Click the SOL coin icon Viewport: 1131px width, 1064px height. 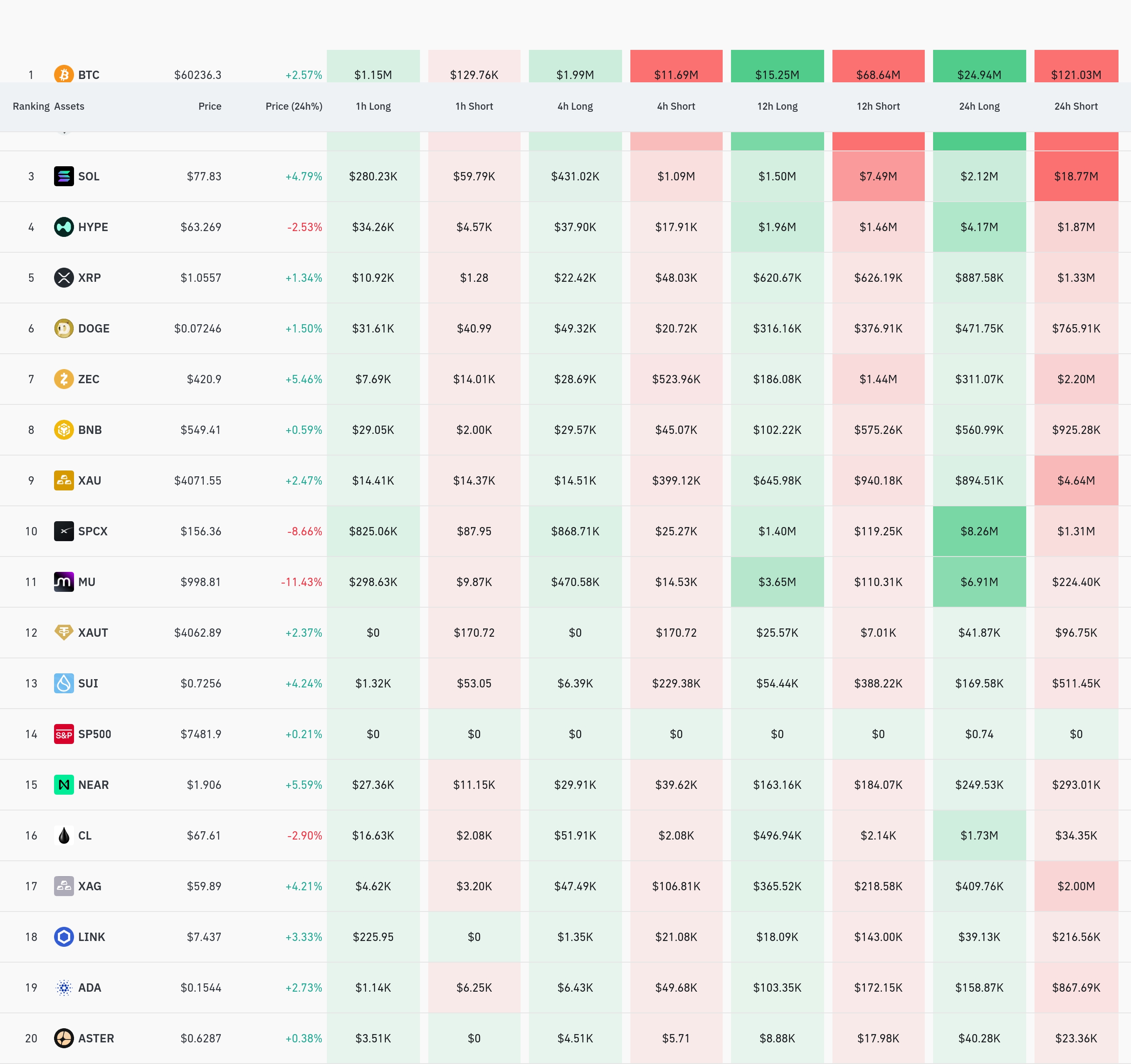(x=64, y=176)
